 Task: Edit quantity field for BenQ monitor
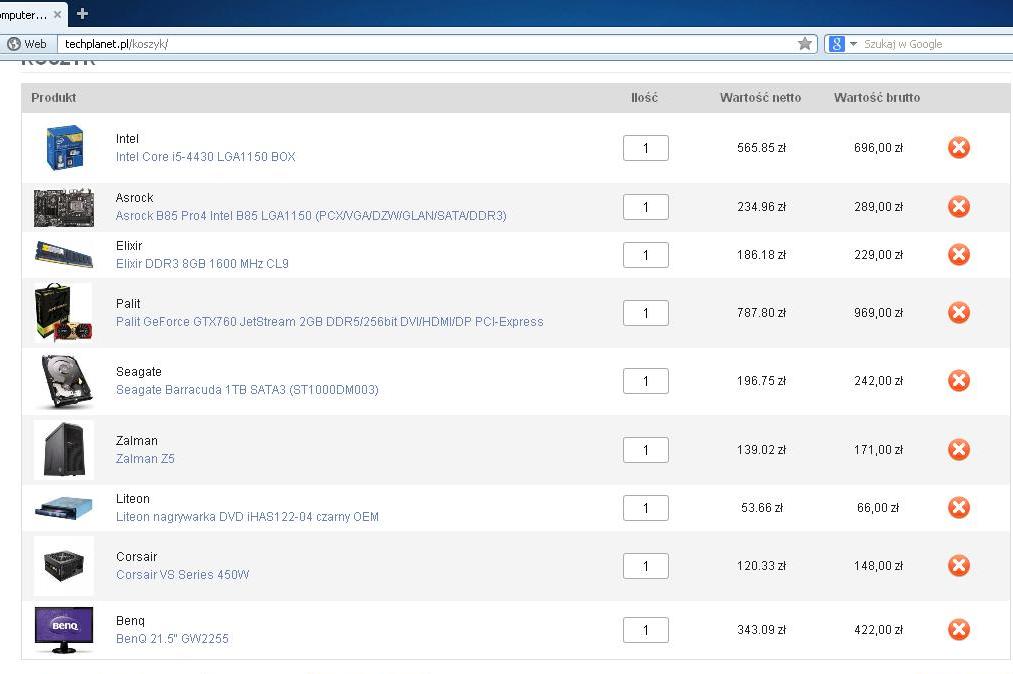[x=645, y=630]
